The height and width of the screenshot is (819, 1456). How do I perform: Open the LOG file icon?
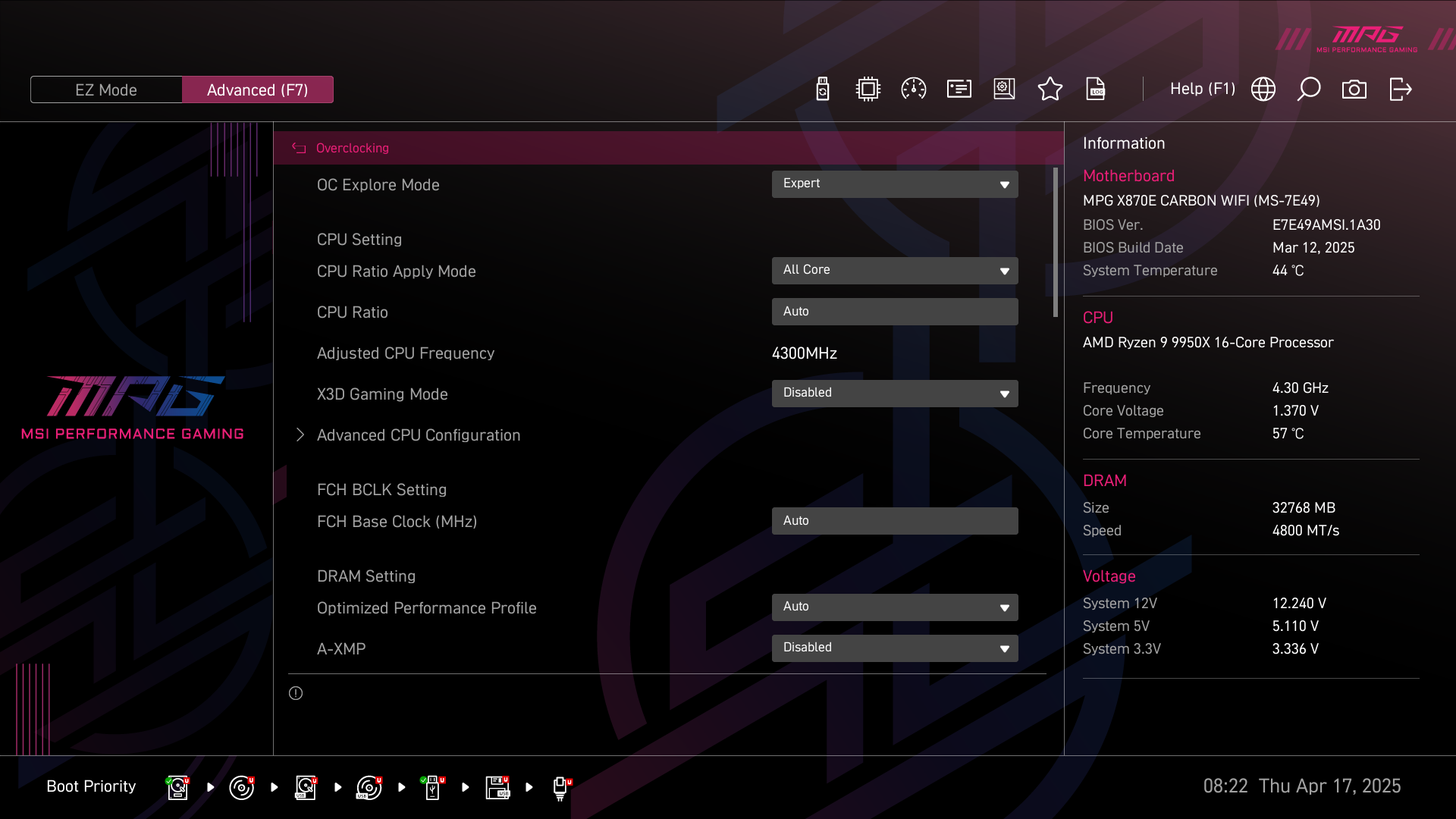1096,89
